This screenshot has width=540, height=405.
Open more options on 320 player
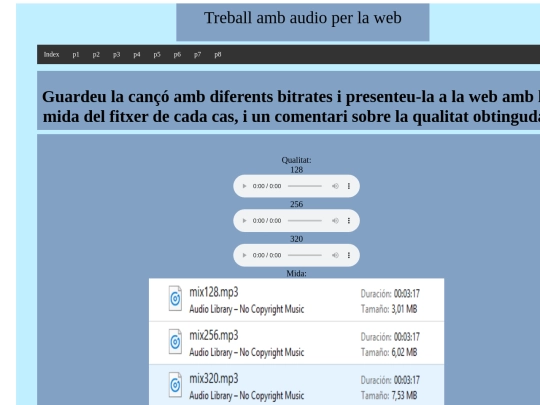(x=349, y=255)
